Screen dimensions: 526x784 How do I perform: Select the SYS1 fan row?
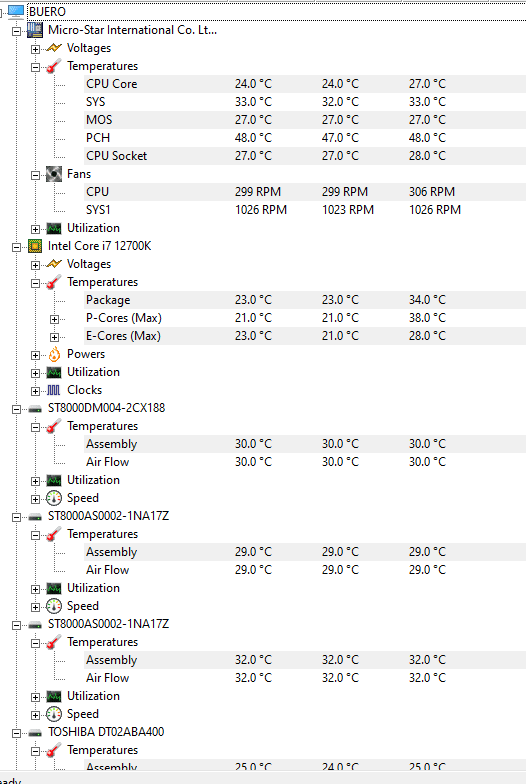(305, 210)
